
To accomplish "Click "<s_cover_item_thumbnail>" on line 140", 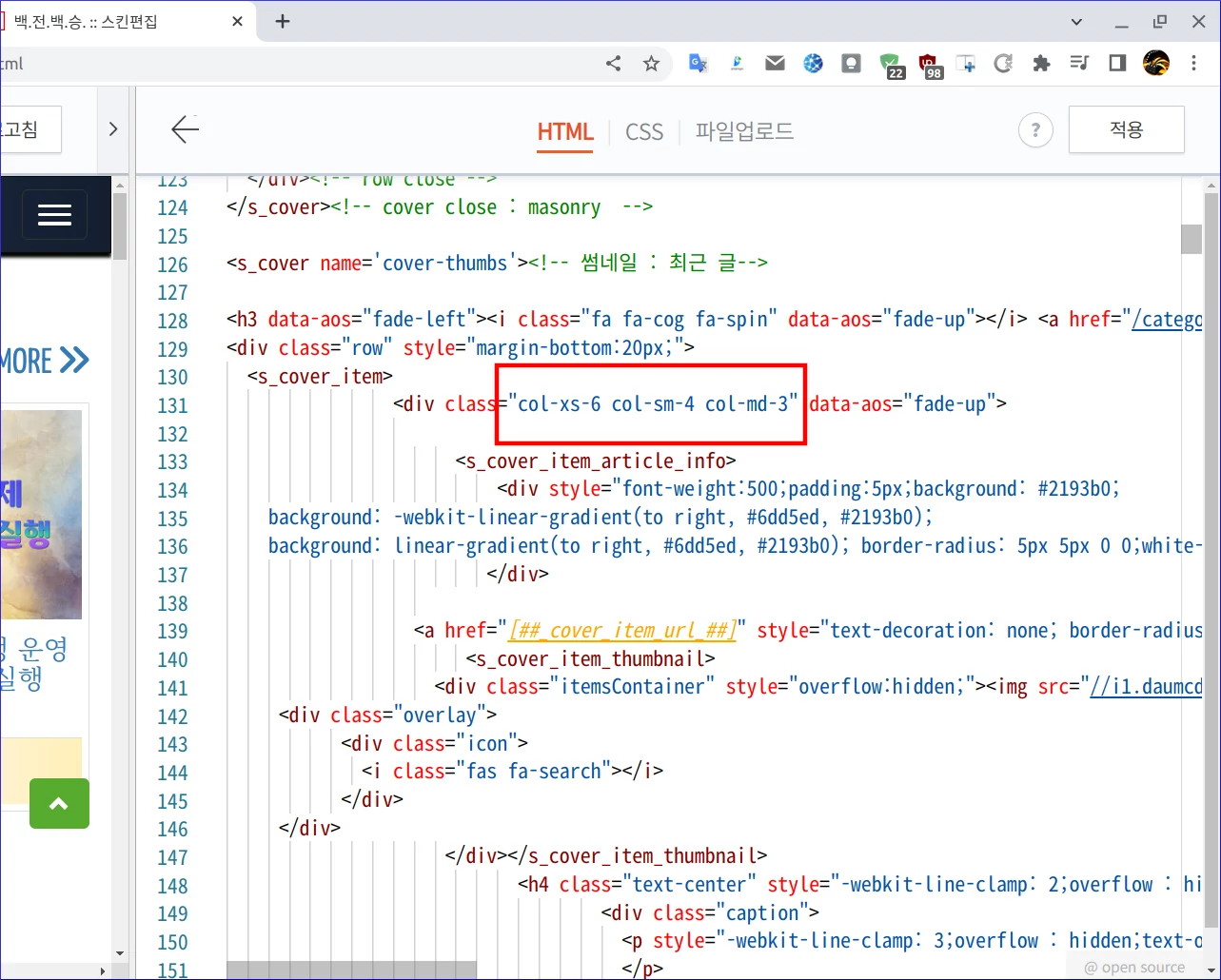I will click(x=590, y=658).
